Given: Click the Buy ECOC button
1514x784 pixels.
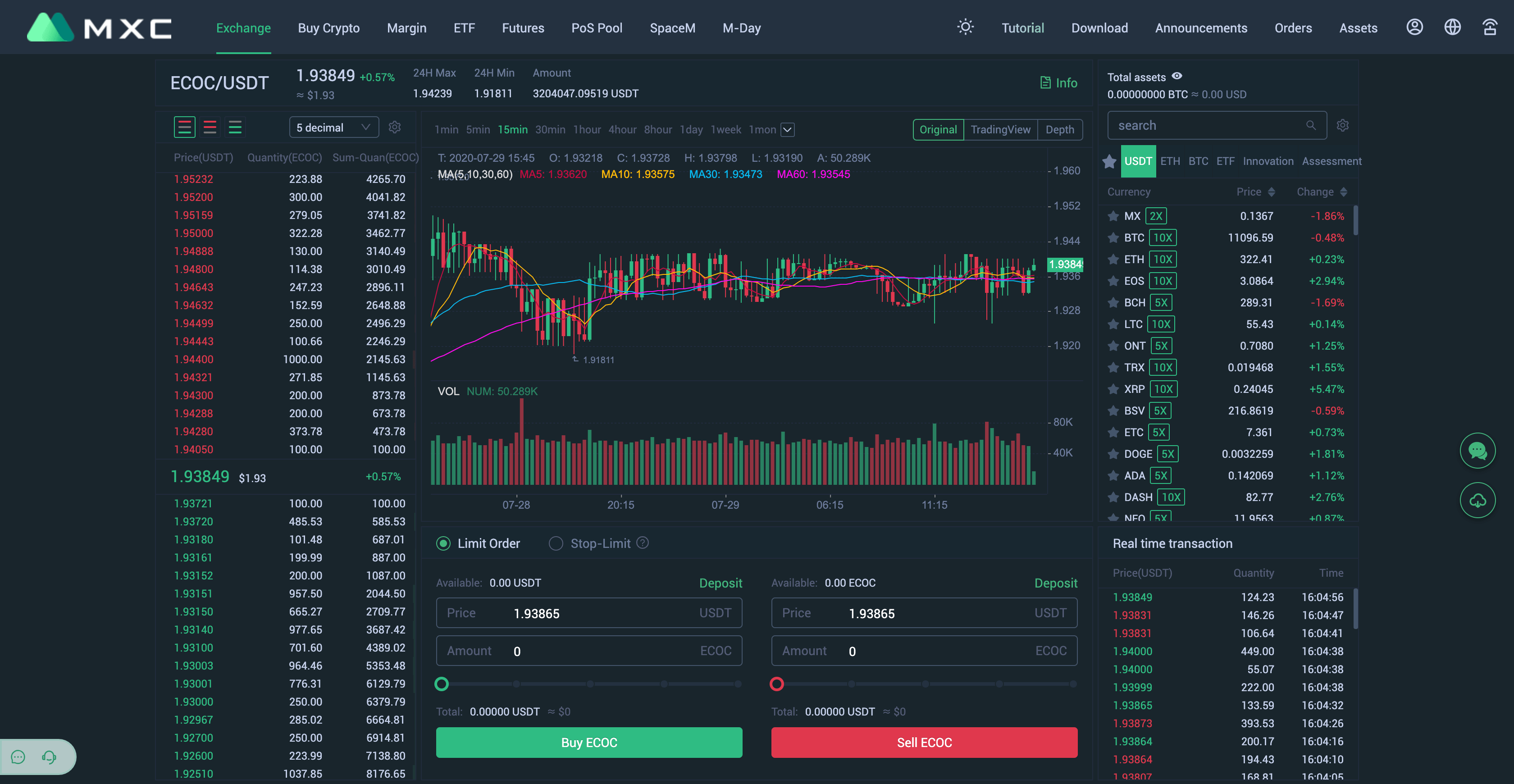Looking at the screenshot, I should [x=589, y=742].
